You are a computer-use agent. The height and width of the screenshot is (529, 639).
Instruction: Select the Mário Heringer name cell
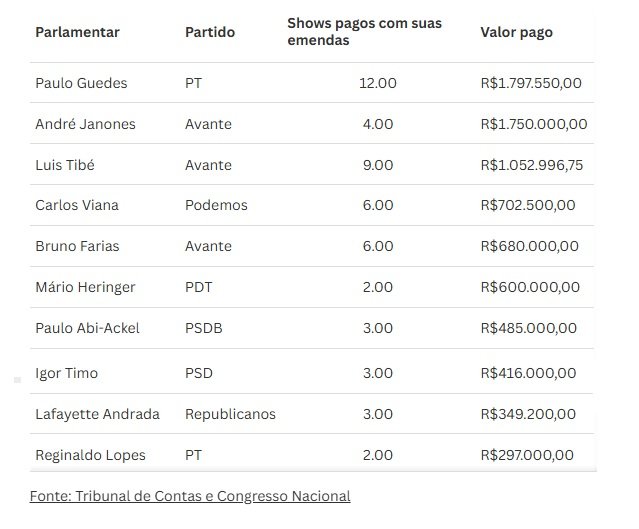[84, 287]
